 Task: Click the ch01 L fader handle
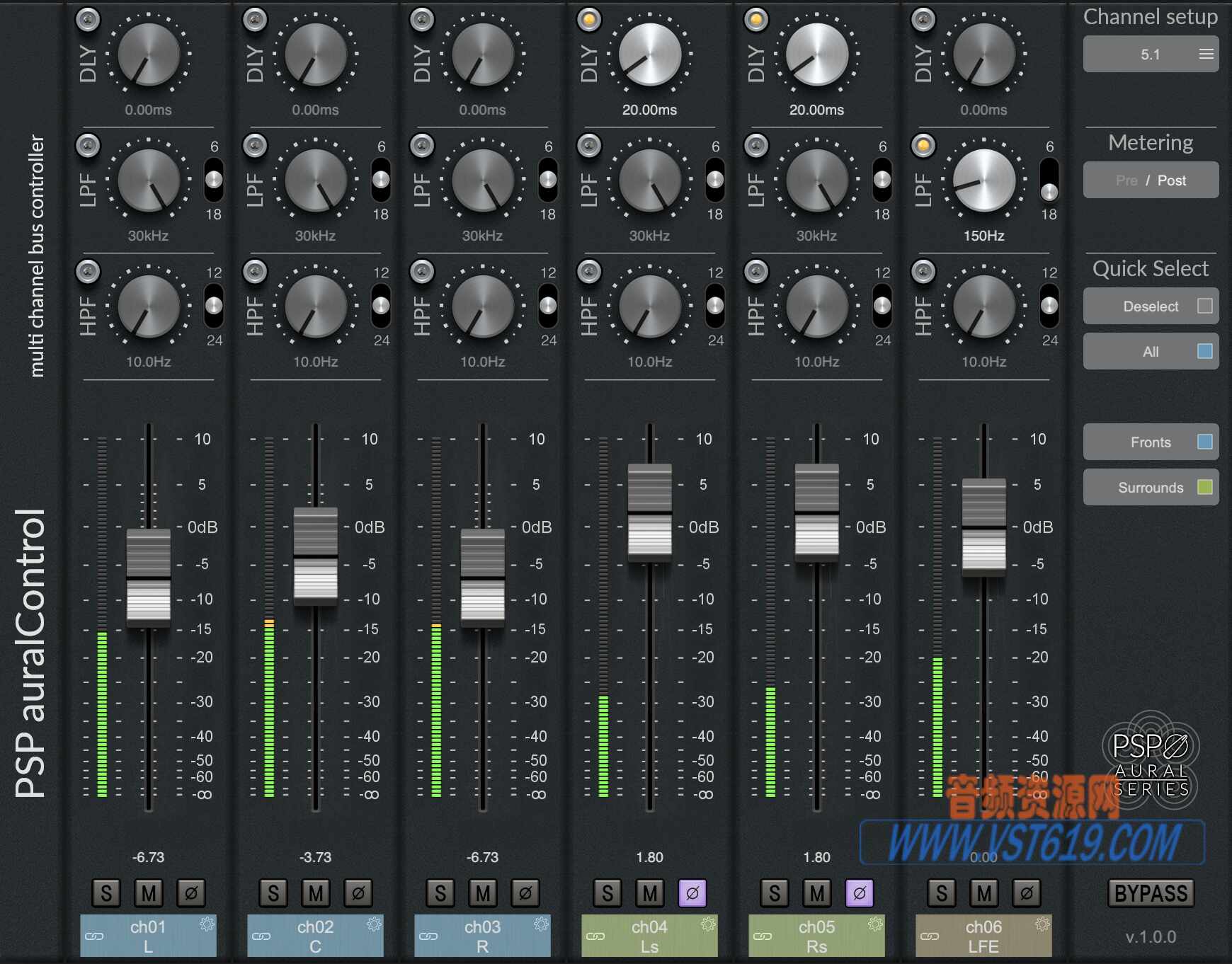pos(149,578)
